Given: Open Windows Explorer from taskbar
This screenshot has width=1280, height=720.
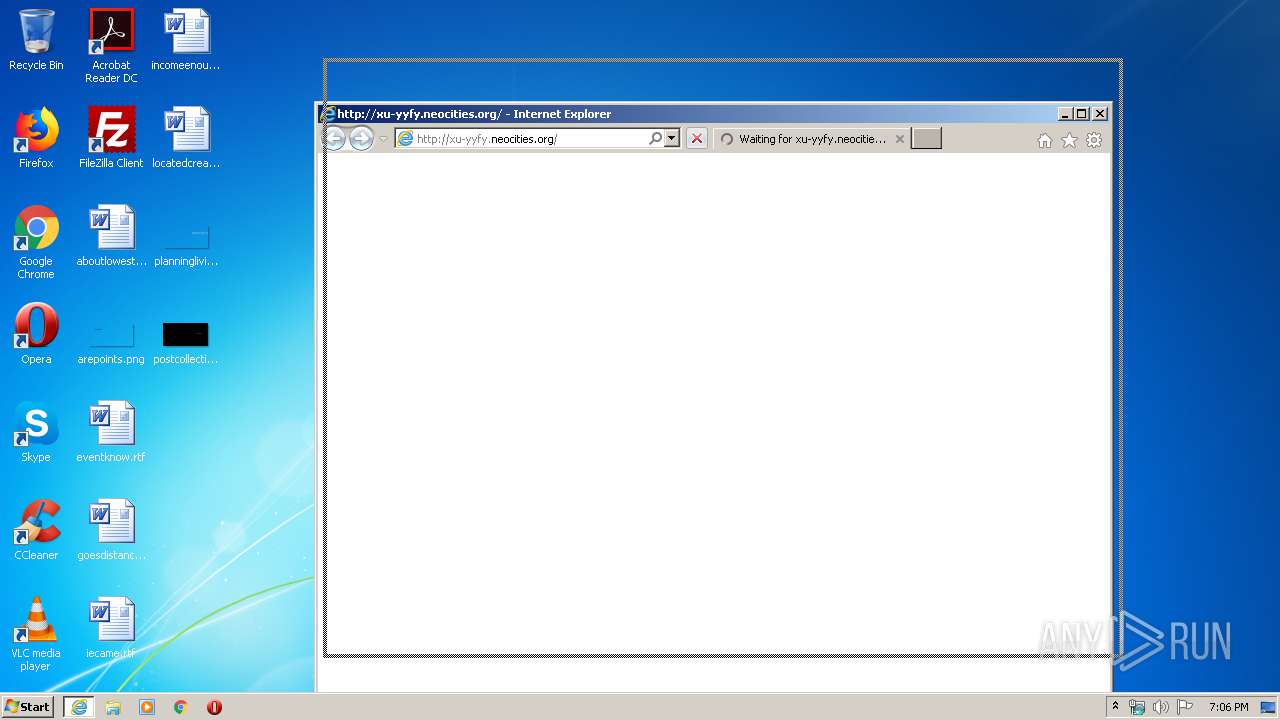Looking at the screenshot, I should tap(113, 707).
